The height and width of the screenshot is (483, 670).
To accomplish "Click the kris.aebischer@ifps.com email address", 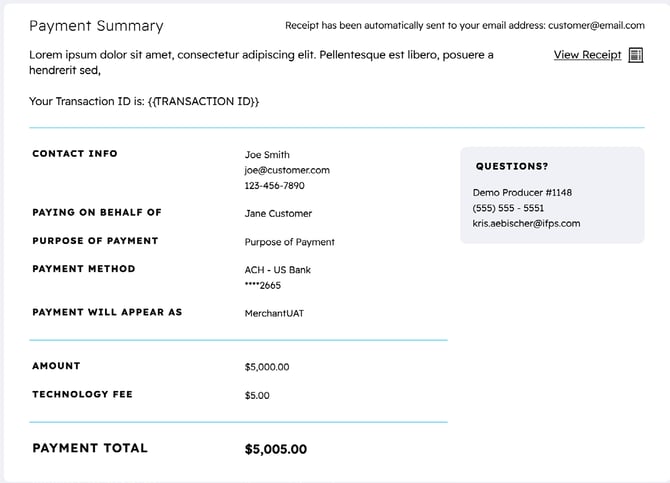I will pos(526,224).
